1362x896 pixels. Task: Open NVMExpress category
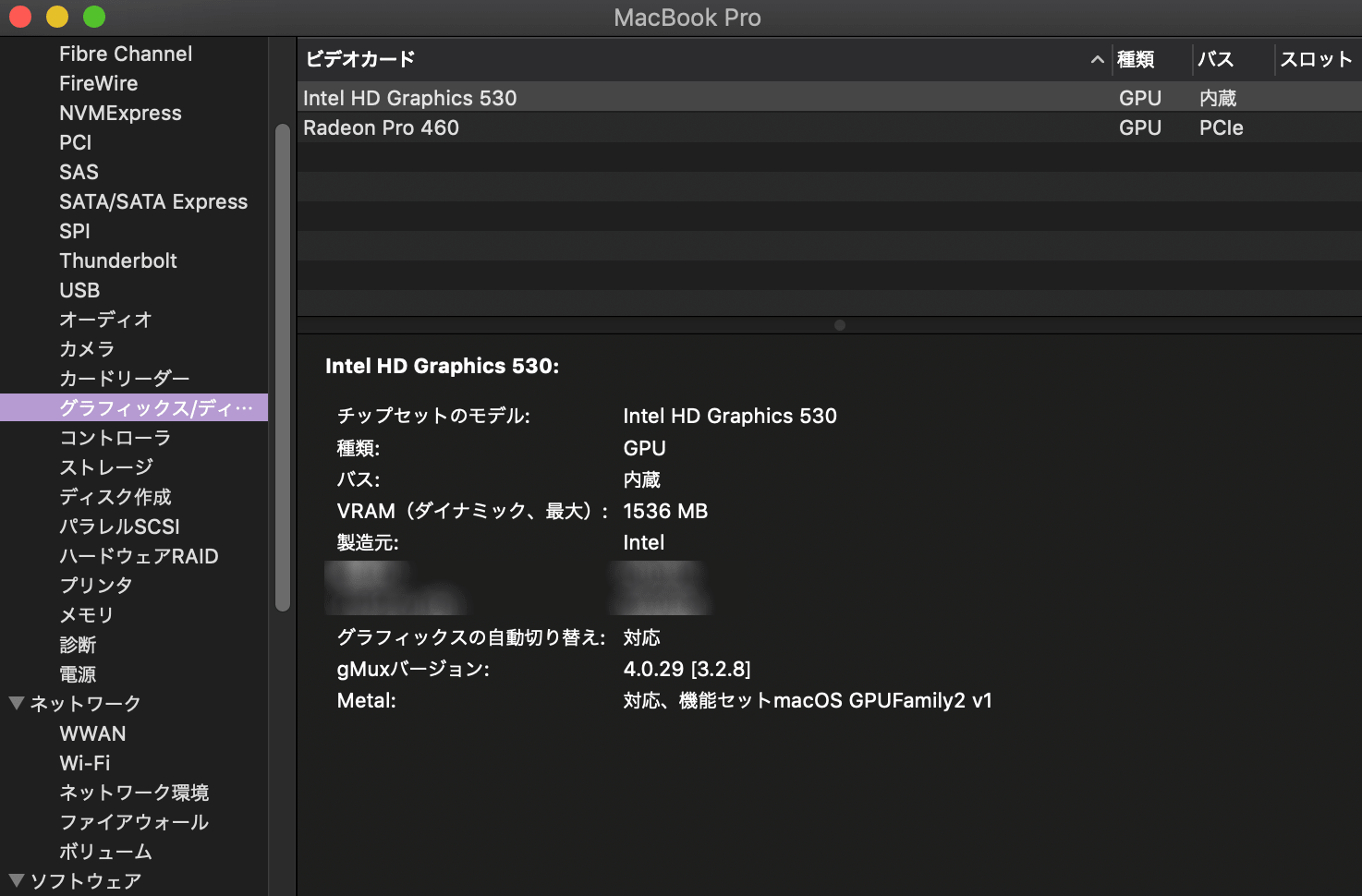[x=120, y=113]
